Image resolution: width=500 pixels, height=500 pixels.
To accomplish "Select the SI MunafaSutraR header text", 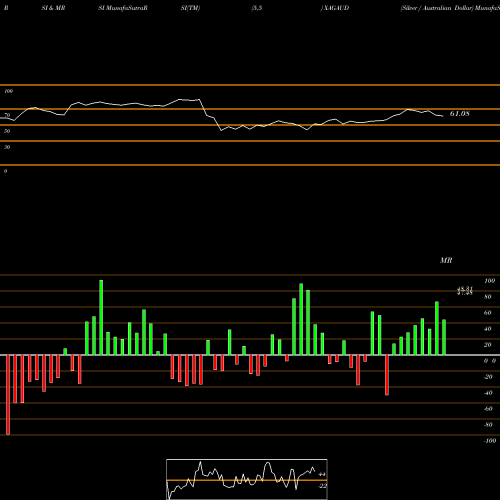I will (123, 8).
